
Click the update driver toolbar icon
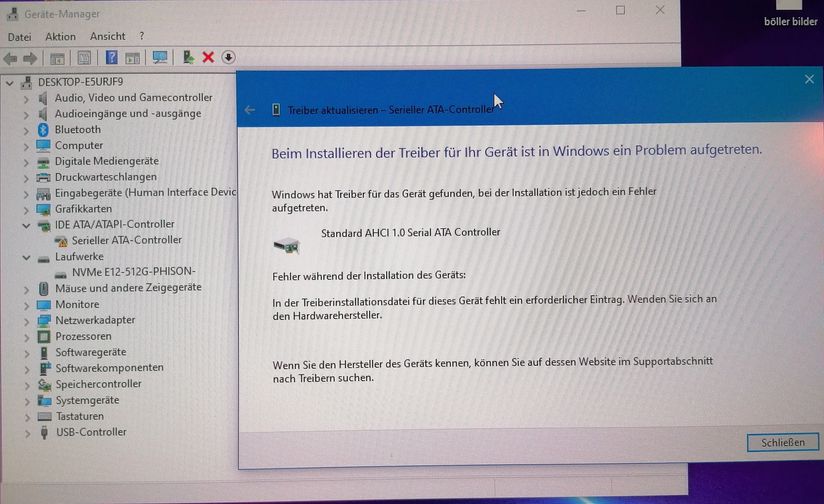187,58
